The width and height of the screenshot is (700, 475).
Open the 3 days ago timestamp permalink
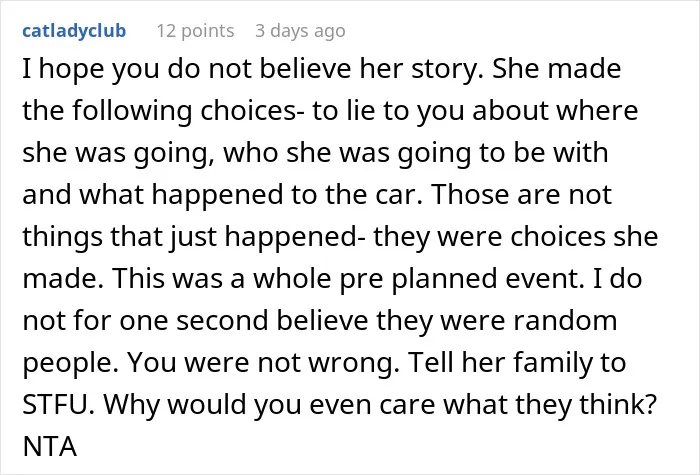click(x=300, y=31)
